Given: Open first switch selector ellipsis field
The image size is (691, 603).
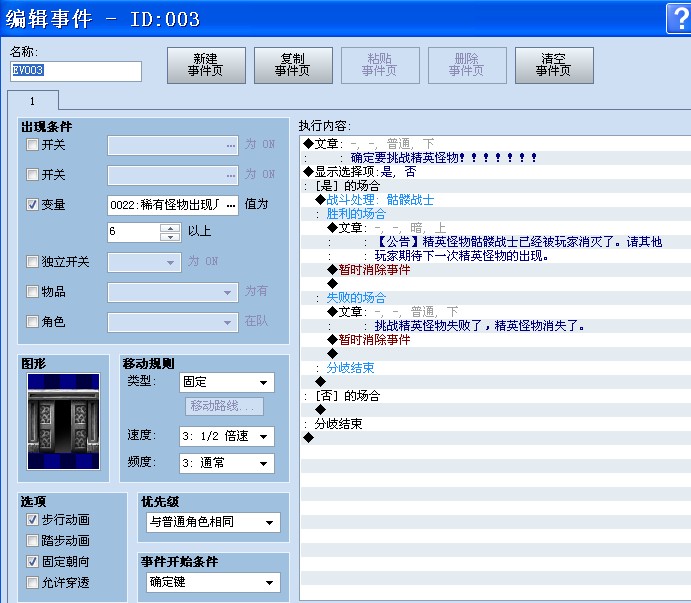Looking at the screenshot, I should coord(173,145).
